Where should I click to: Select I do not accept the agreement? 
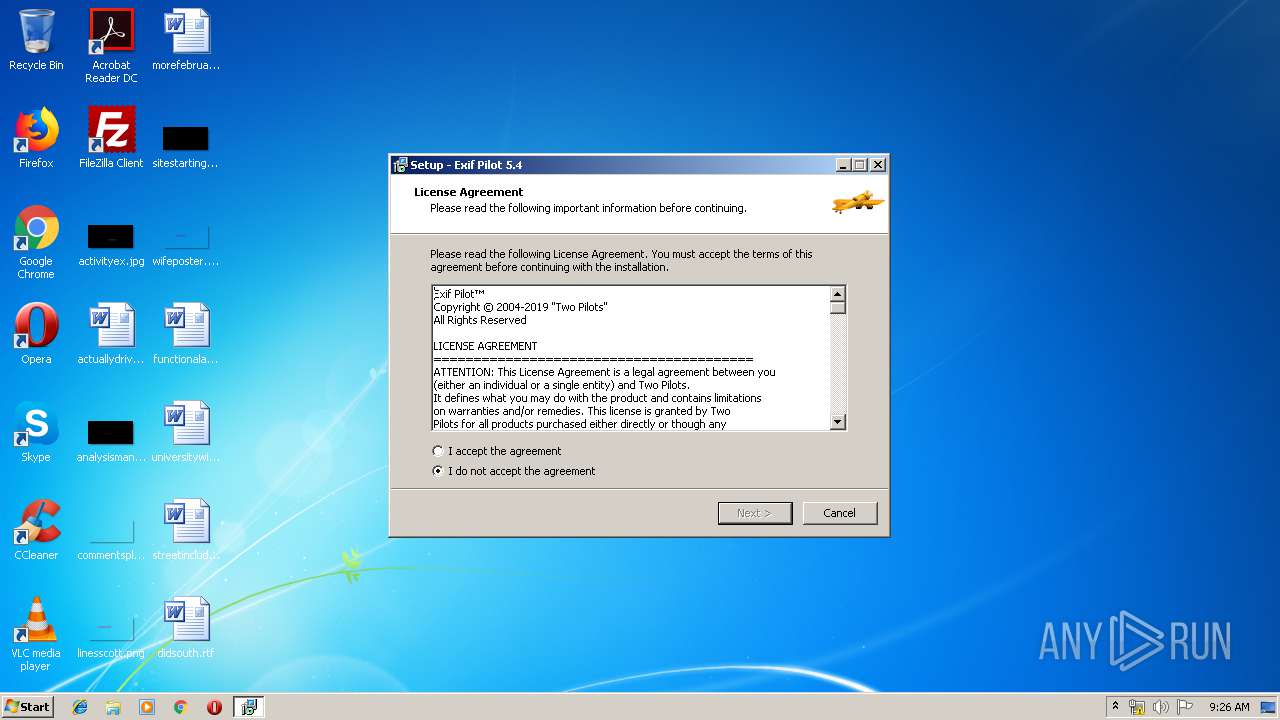(x=514, y=471)
